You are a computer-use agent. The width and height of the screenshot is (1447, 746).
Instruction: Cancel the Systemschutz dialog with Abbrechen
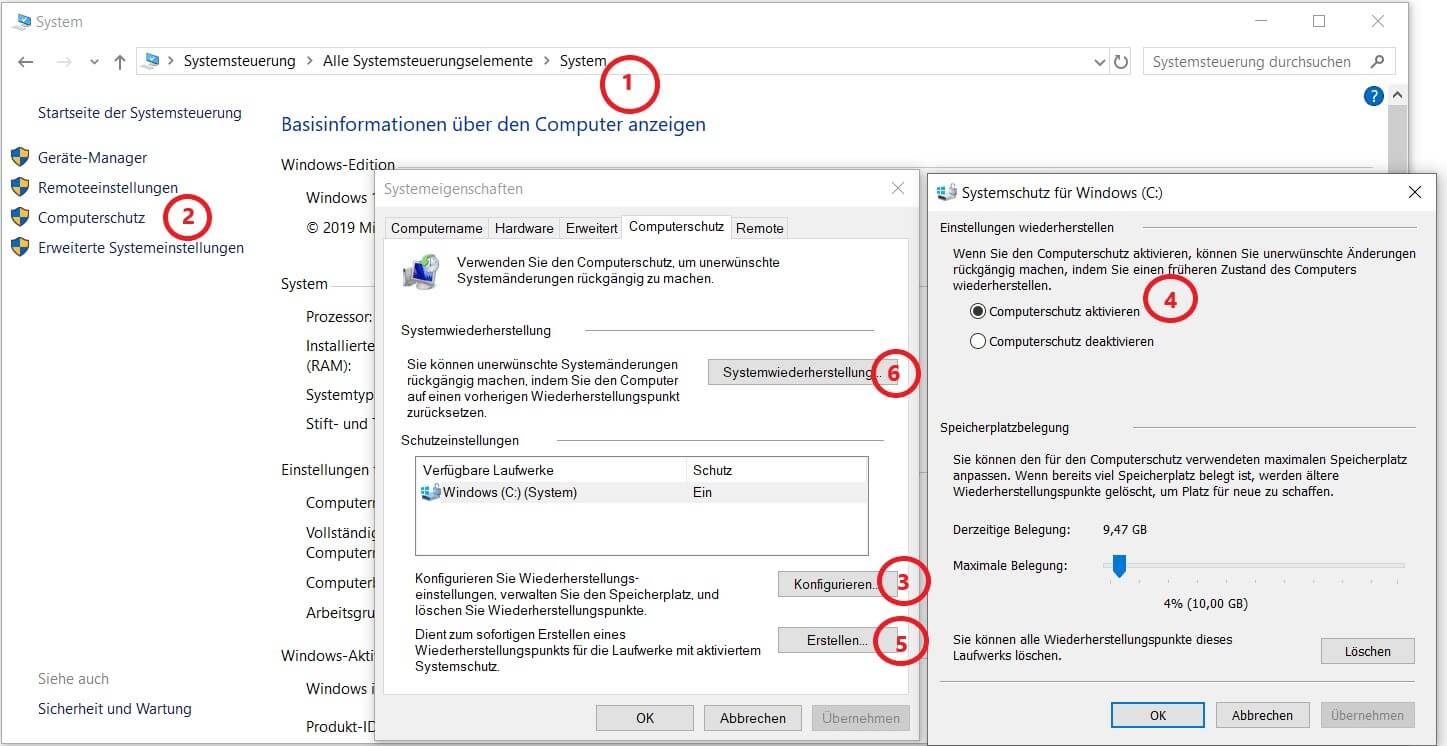click(x=1262, y=715)
